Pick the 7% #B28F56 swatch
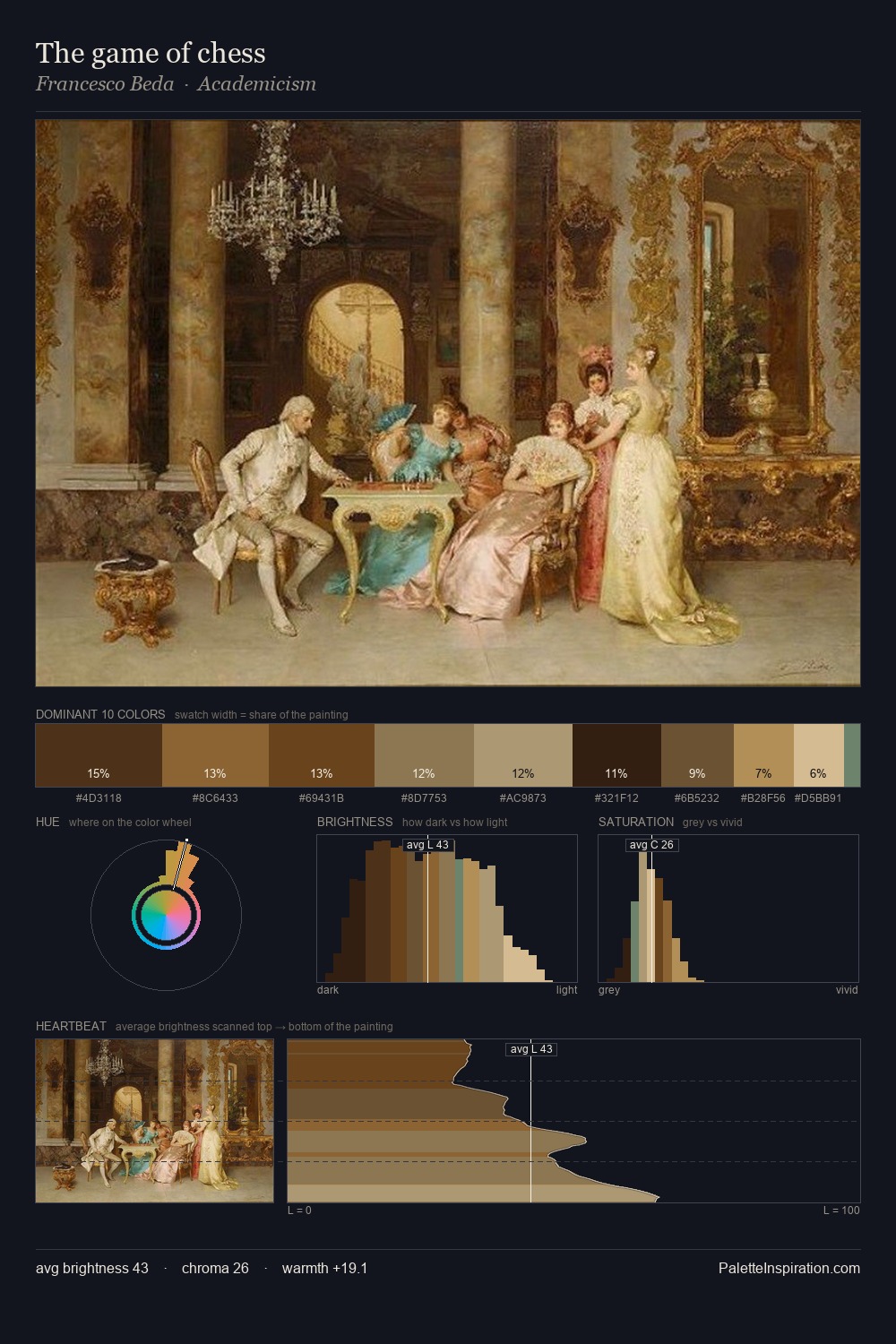Image resolution: width=896 pixels, height=1344 pixels. coord(763,754)
